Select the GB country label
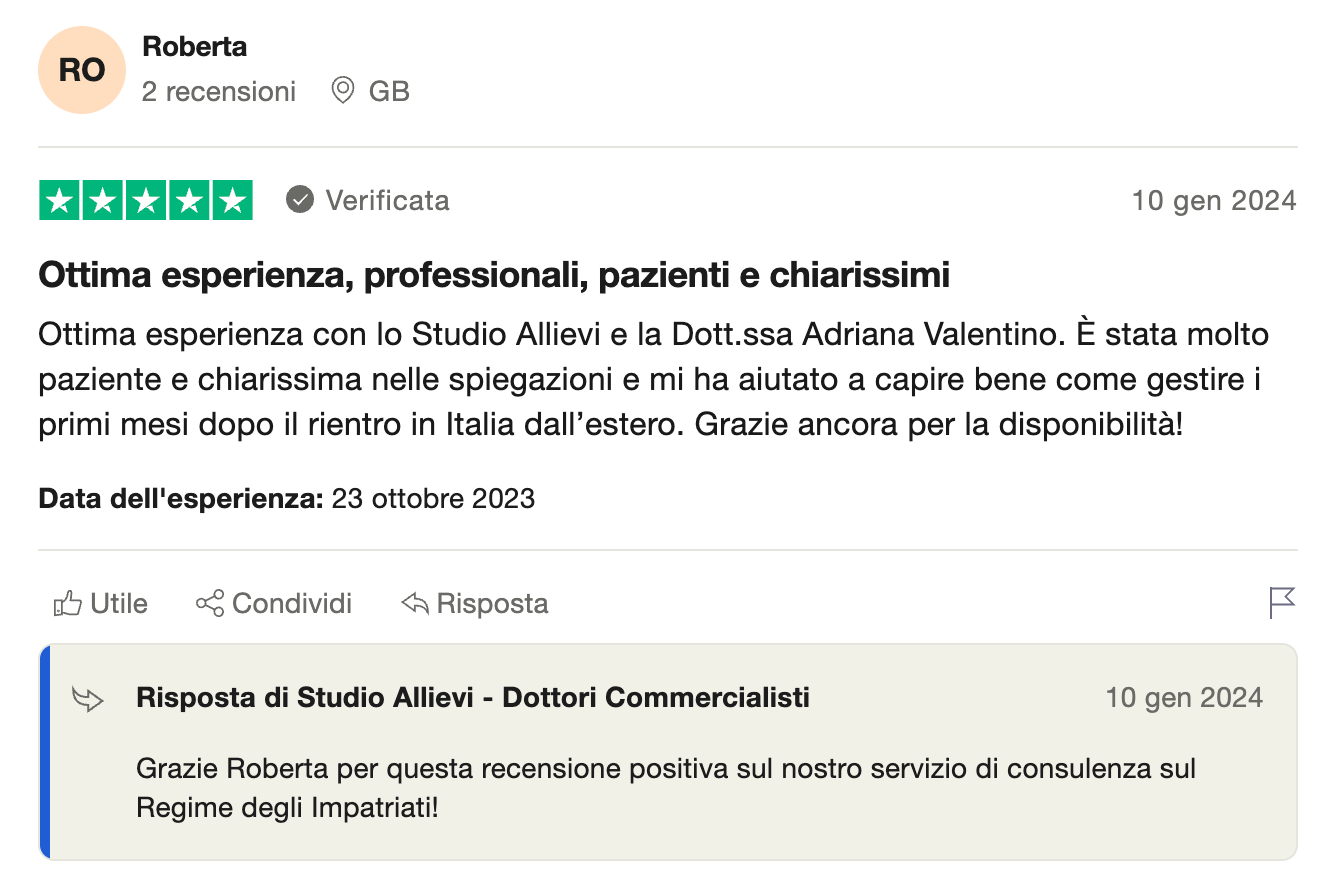This screenshot has width=1338, height=894. tap(389, 92)
